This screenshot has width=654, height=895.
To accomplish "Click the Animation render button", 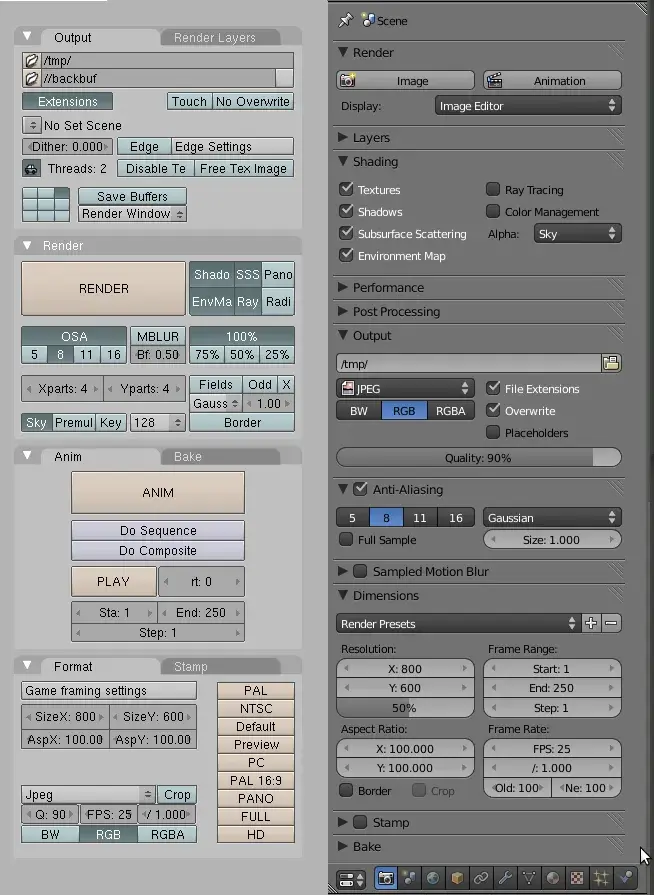I will pyautogui.click(x=552, y=80).
